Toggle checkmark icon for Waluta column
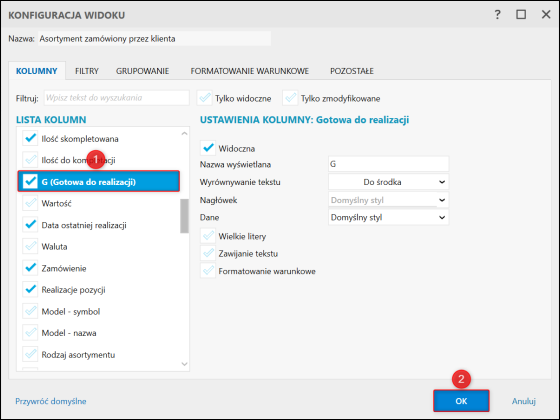The height and width of the screenshot is (420, 560). click(30, 246)
